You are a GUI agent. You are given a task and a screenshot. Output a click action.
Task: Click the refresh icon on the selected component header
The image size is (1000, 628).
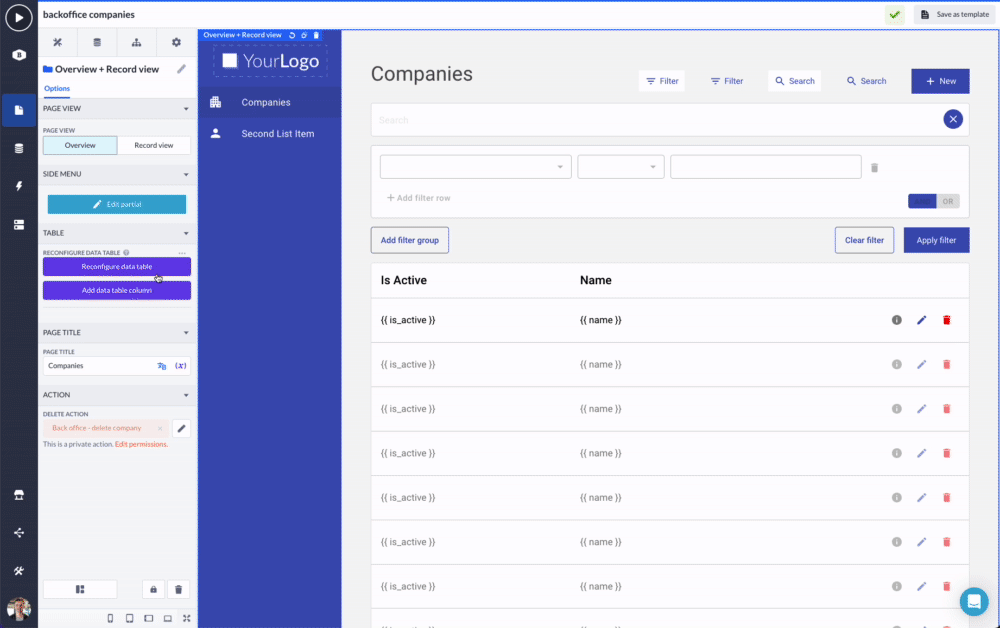click(291, 34)
